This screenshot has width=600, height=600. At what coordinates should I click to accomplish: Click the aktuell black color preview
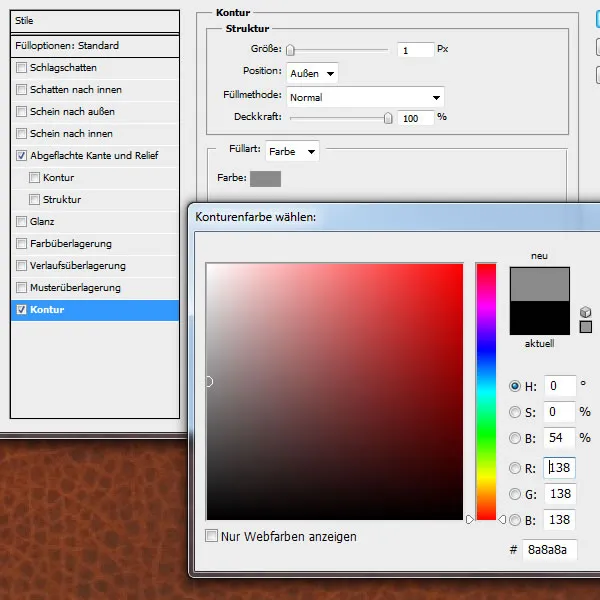(x=539, y=318)
